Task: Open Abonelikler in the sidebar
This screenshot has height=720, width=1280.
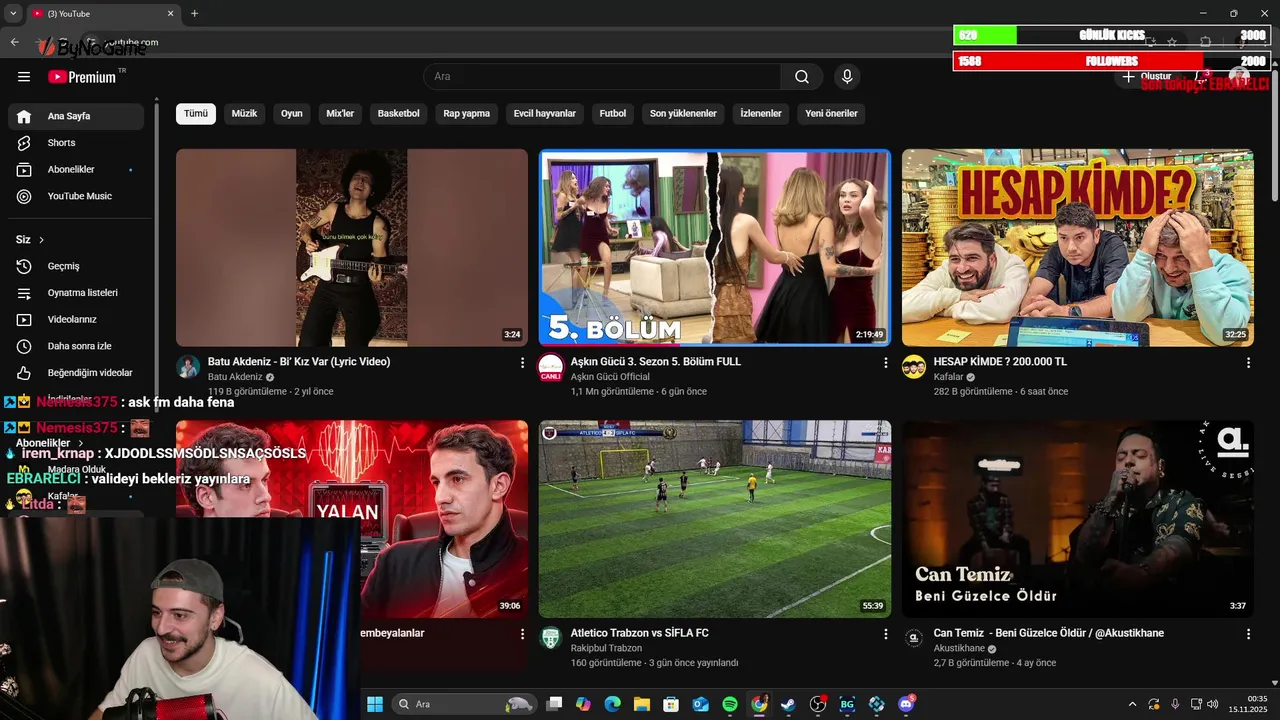Action: point(76,170)
